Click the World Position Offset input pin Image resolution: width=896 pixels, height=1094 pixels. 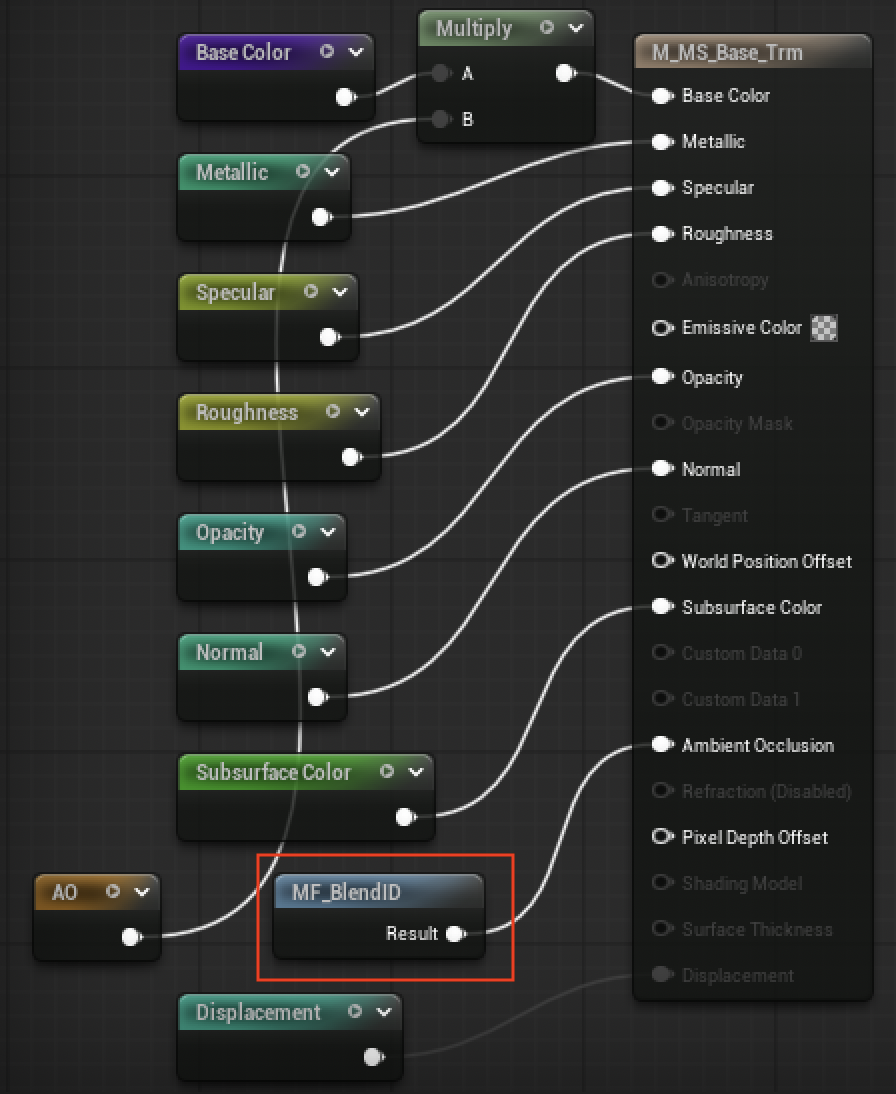click(x=662, y=561)
